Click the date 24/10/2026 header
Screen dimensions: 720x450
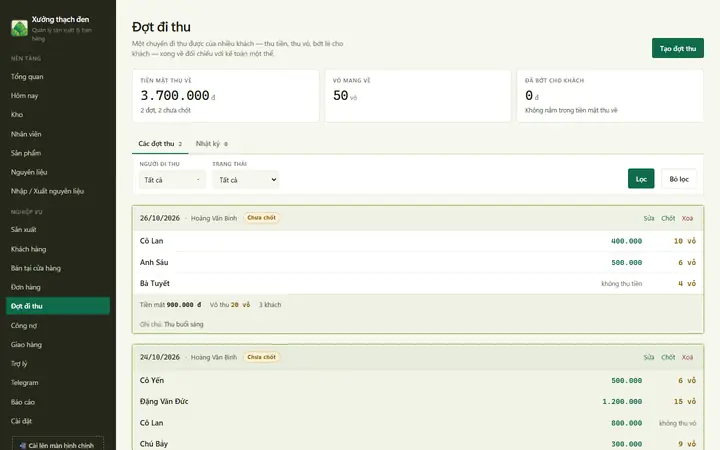click(x=160, y=357)
